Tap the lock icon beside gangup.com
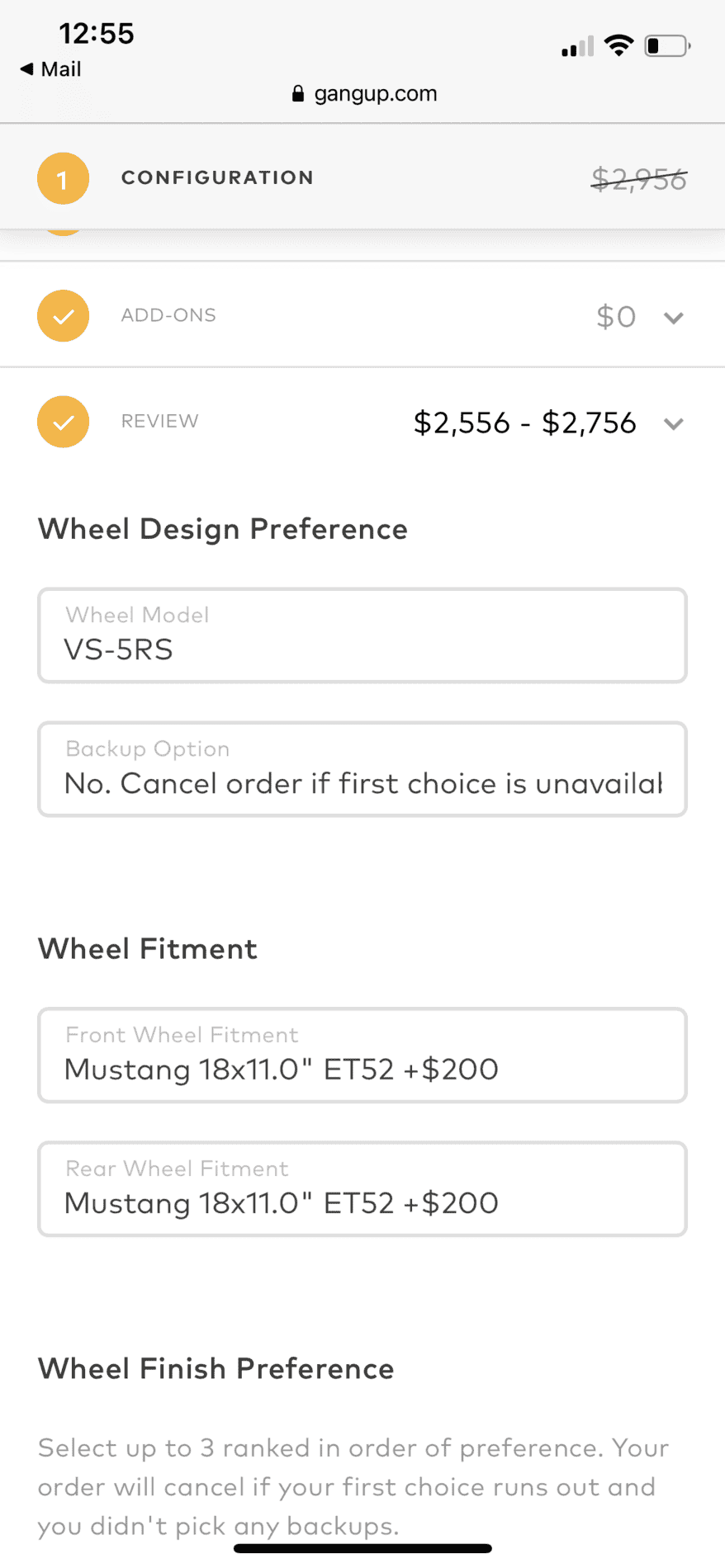The width and height of the screenshot is (725, 1568). pos(298,93)
